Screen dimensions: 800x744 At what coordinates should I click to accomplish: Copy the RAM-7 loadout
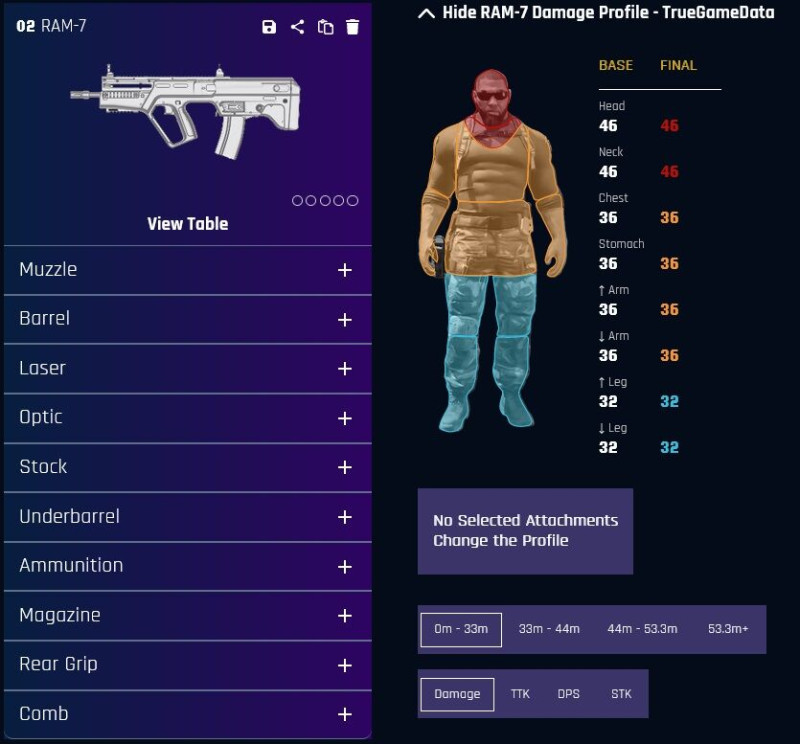click(x=326, y=27)
